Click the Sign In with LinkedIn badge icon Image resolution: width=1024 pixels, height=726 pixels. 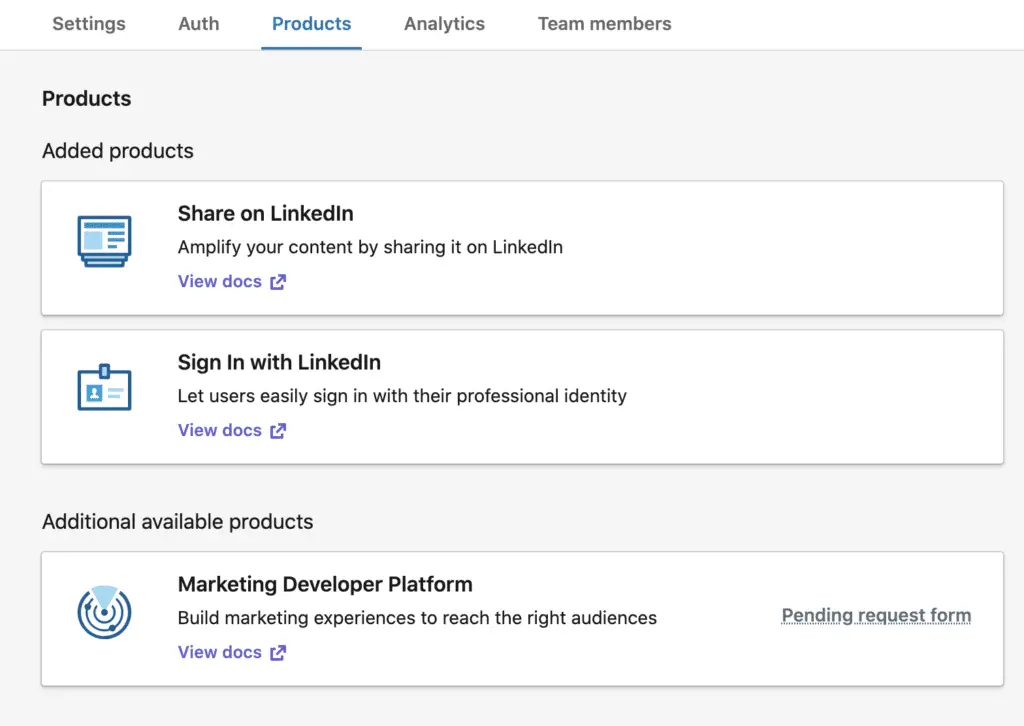click(104, 387)
